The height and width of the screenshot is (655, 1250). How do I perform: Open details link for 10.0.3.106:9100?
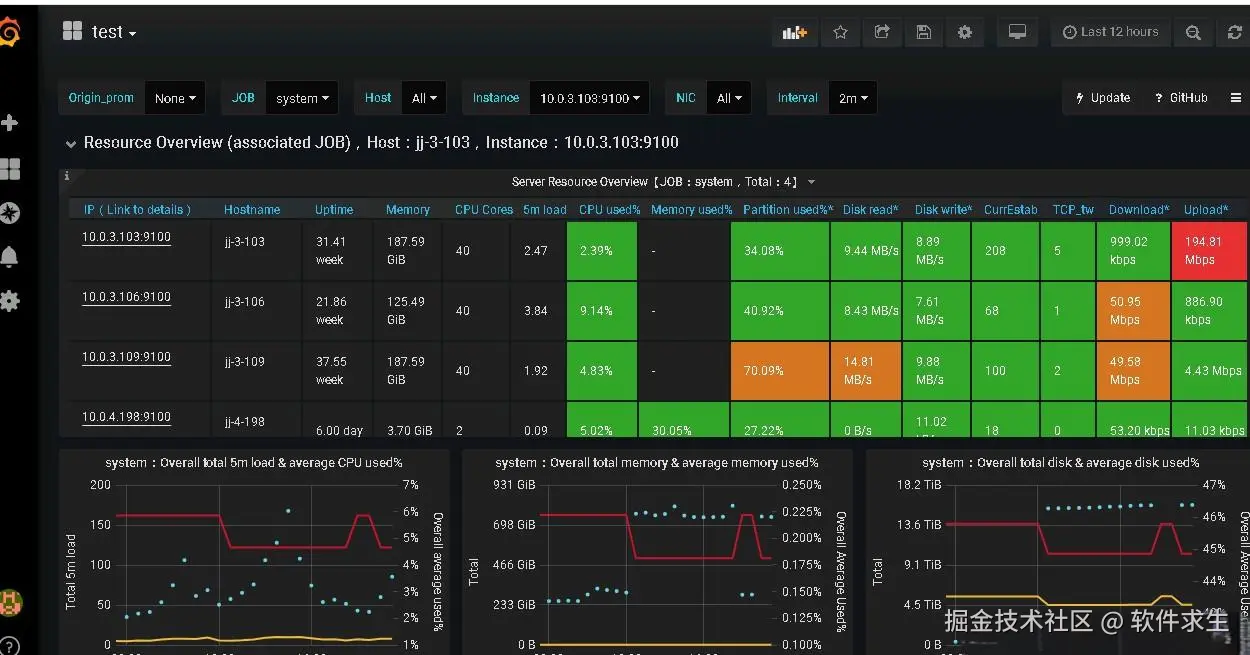click(126, 297)
